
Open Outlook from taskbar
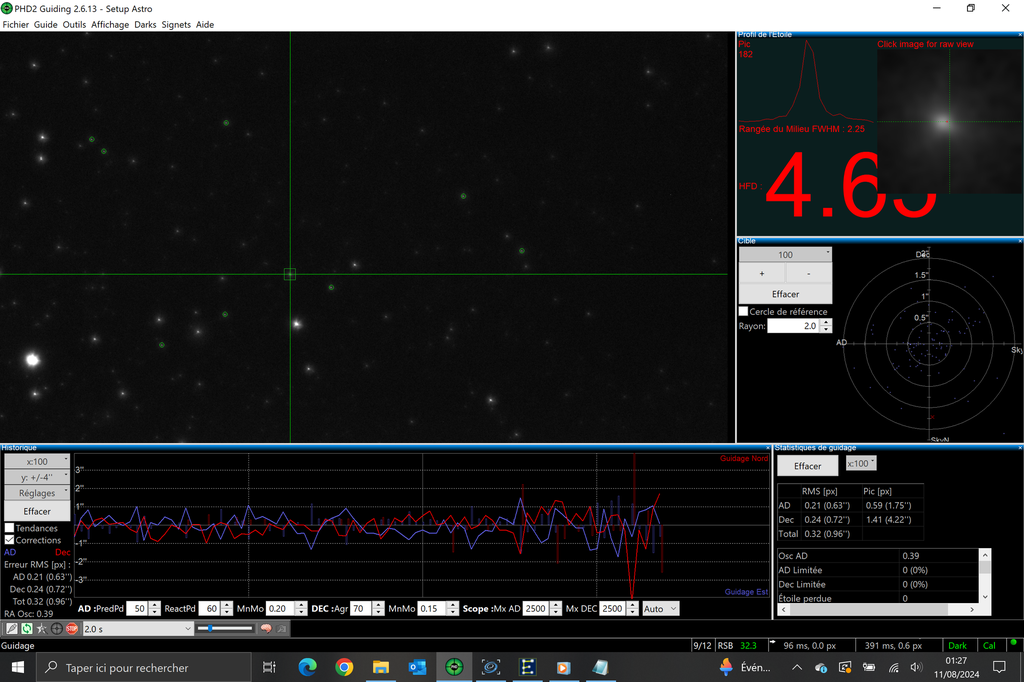coord(417,667)
